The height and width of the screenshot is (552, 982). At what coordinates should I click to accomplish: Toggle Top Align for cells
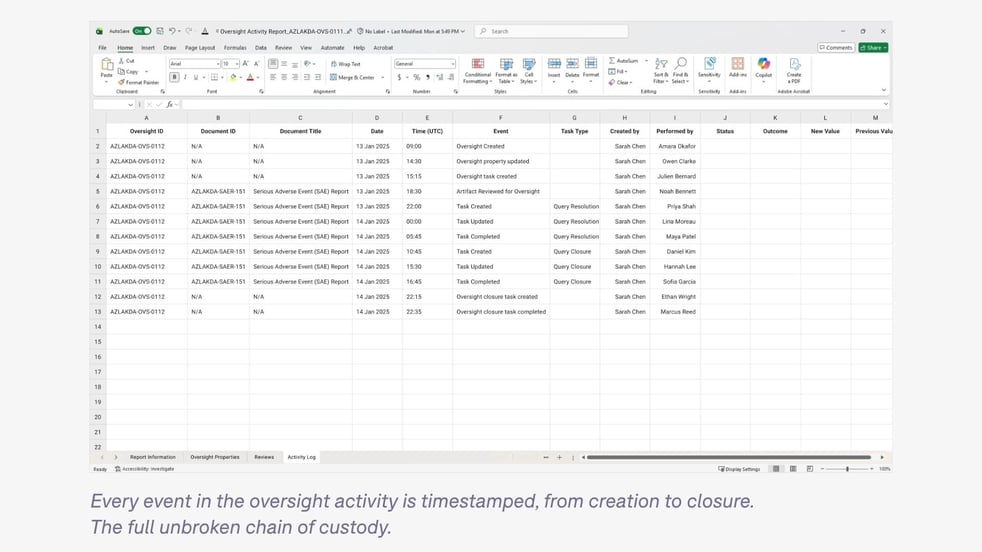273,64
